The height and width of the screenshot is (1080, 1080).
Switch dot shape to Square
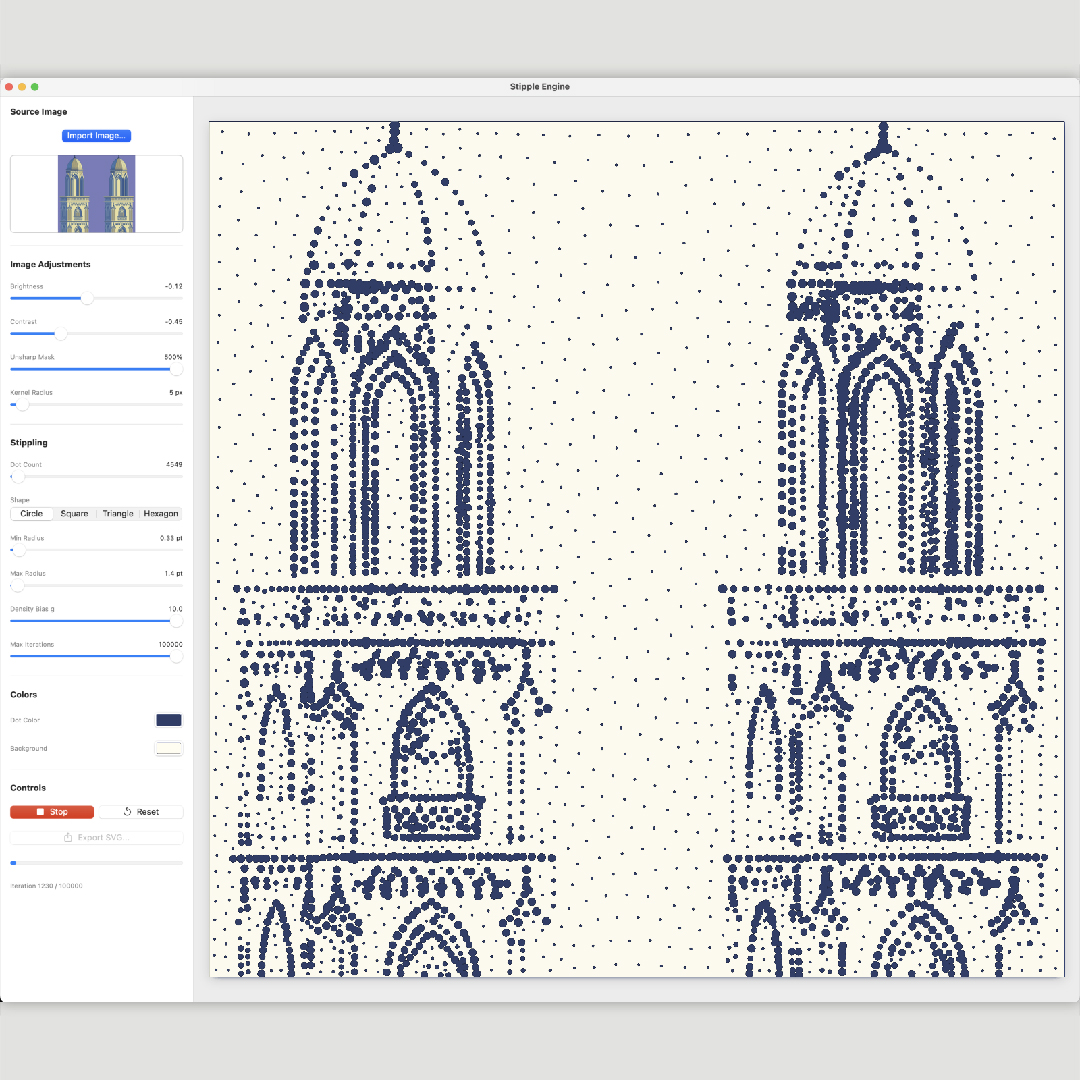click(x=74, y=513)
